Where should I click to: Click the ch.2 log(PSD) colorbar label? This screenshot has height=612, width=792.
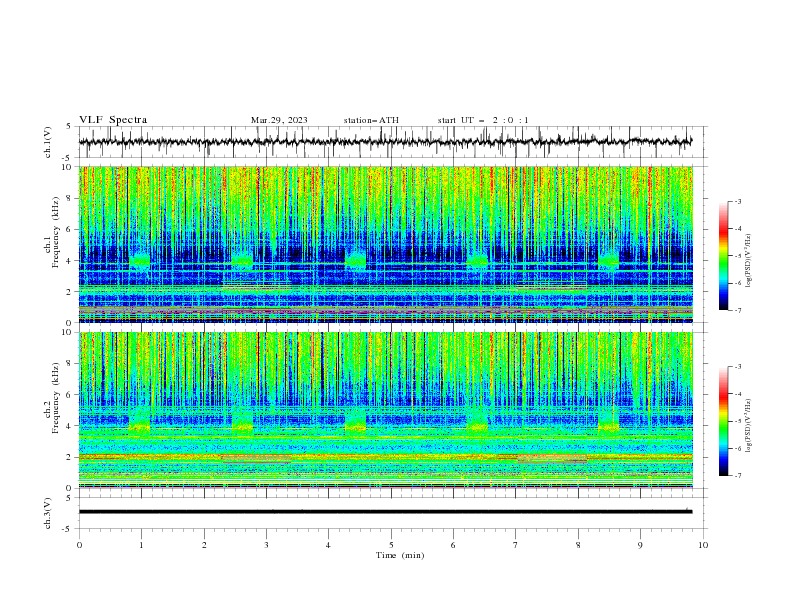click(749, 425)
